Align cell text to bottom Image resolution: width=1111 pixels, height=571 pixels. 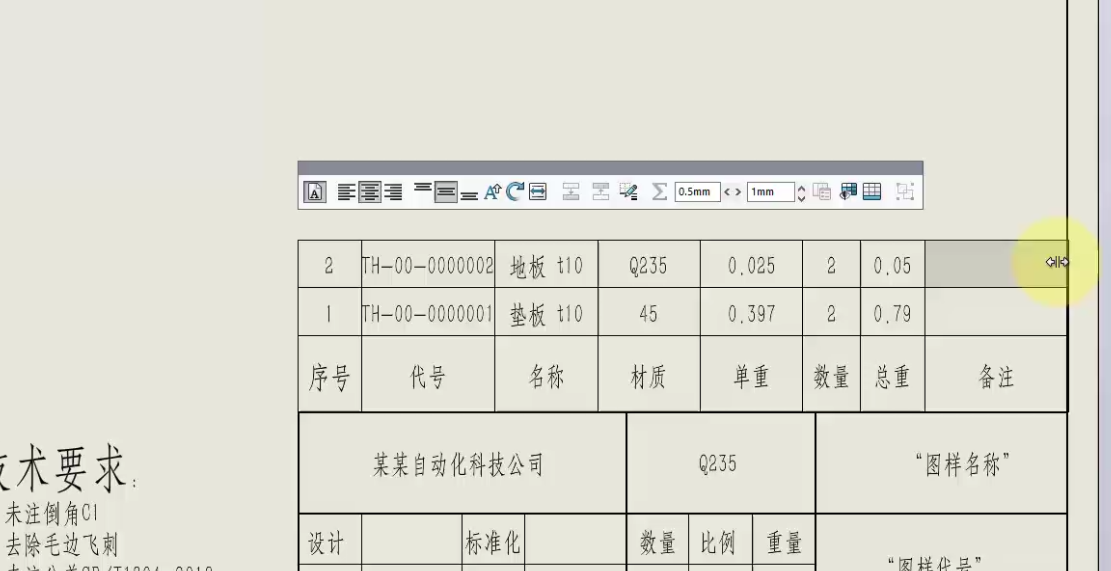(x=469, y=195)
